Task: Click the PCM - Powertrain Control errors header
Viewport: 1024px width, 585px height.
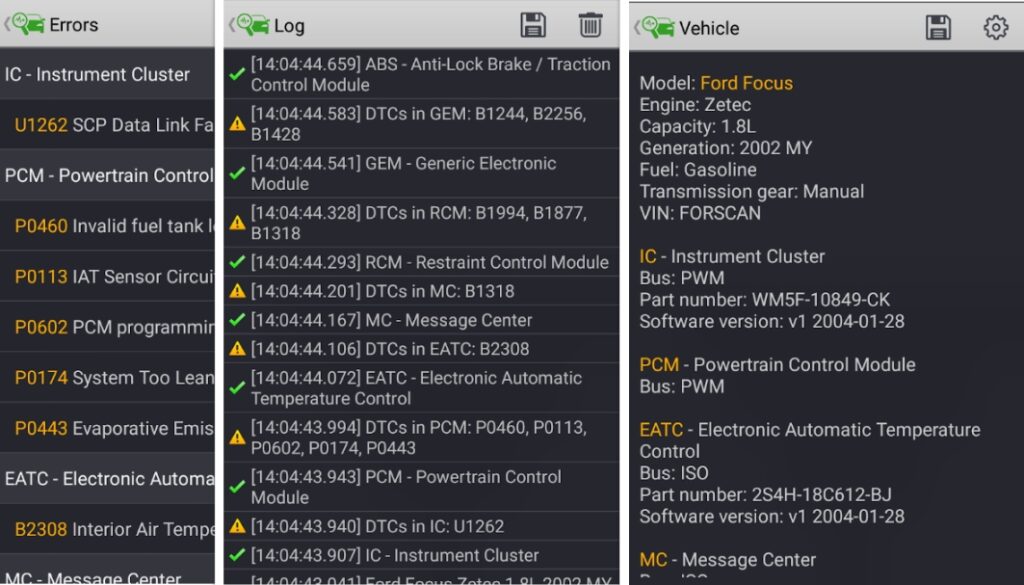Action: point(108,176)
